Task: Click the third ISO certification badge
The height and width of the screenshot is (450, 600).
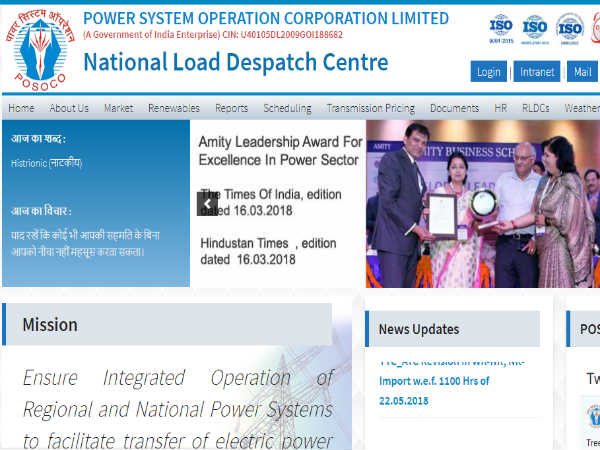Action: pyautogui.click(x=569, y=28)
